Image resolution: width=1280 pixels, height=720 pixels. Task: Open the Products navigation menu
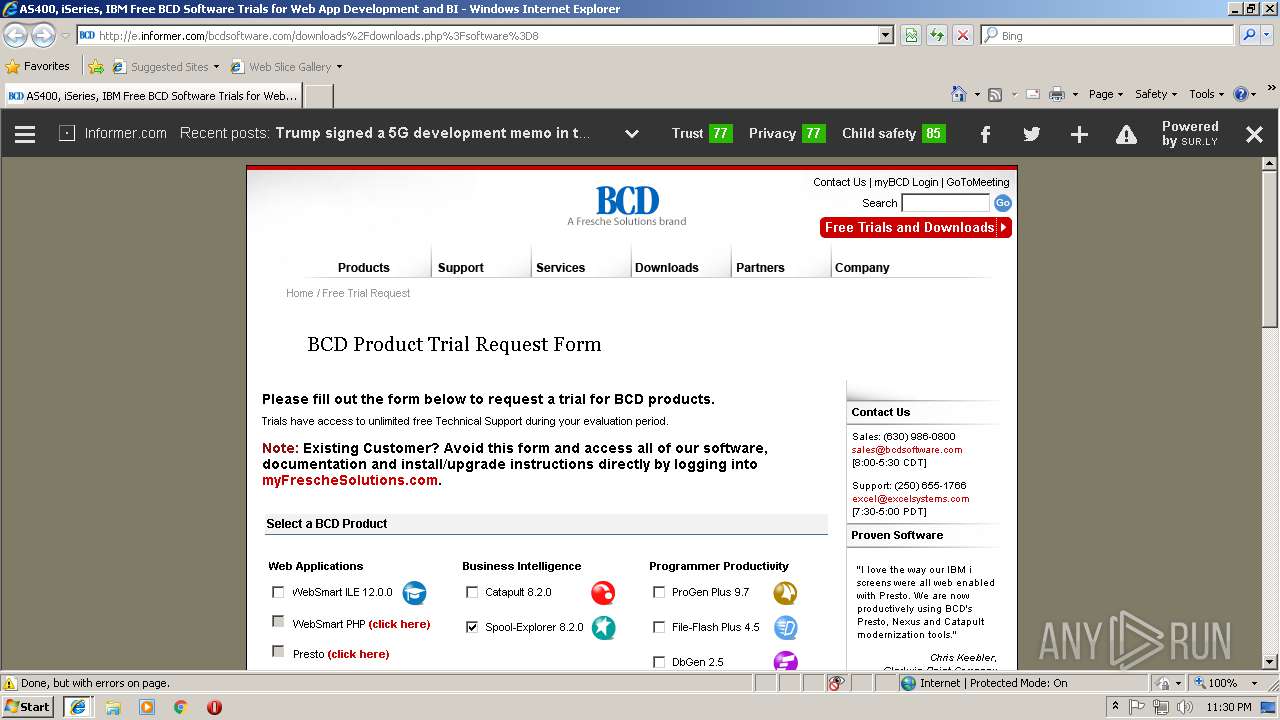coord(363,267)
